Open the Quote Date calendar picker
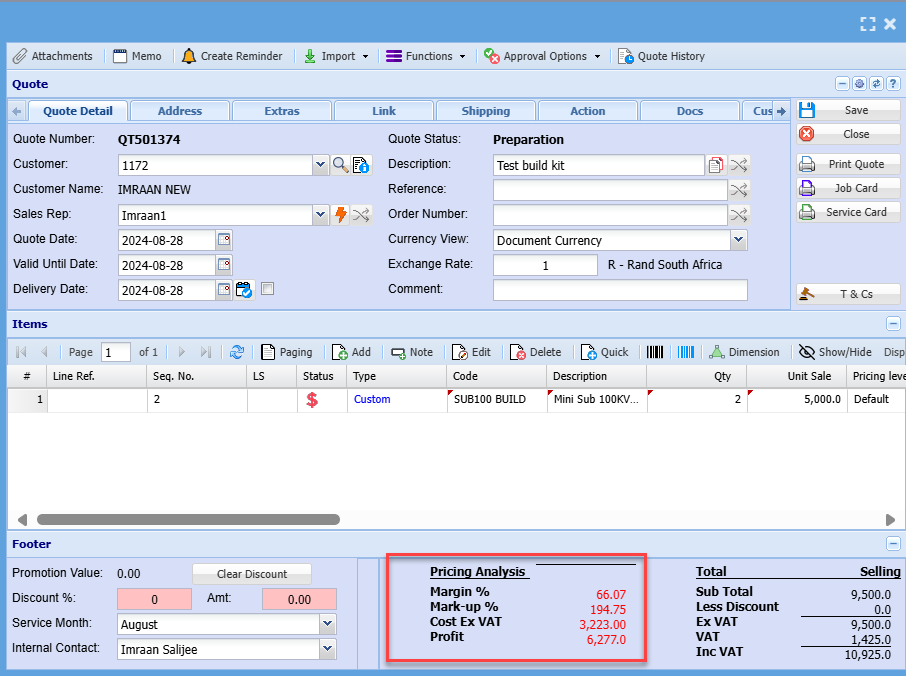Image resolution: width=906 pixels, height=676 pixels. click(224, 240)
